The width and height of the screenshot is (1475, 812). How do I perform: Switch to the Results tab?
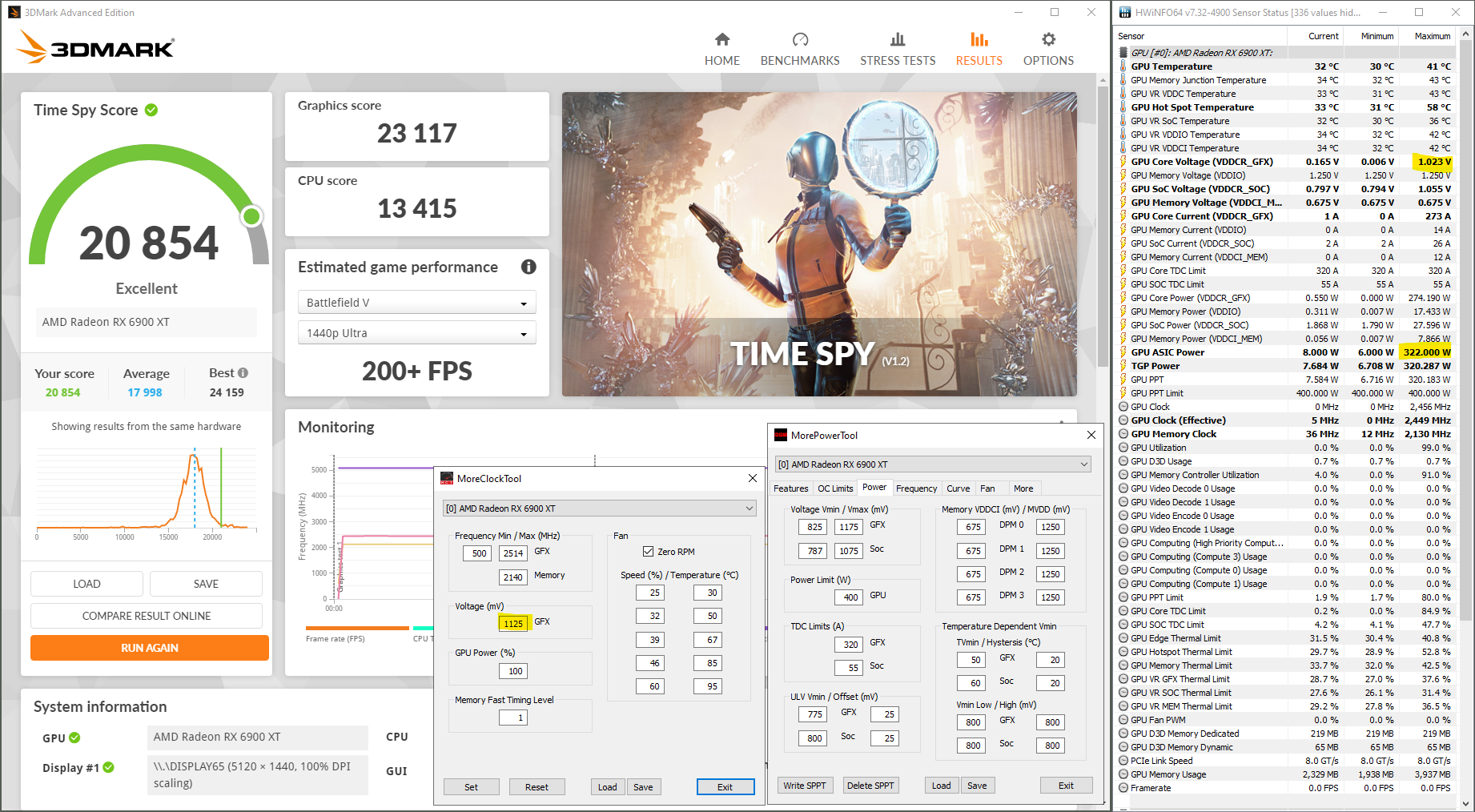pos(979,50)
